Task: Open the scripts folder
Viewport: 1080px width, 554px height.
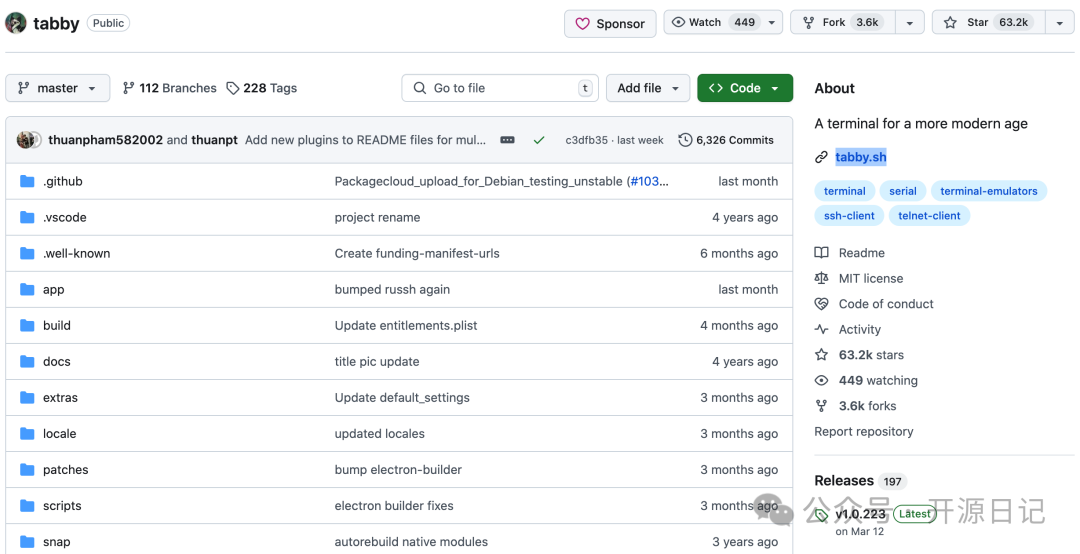Action: tap(62, 506)
